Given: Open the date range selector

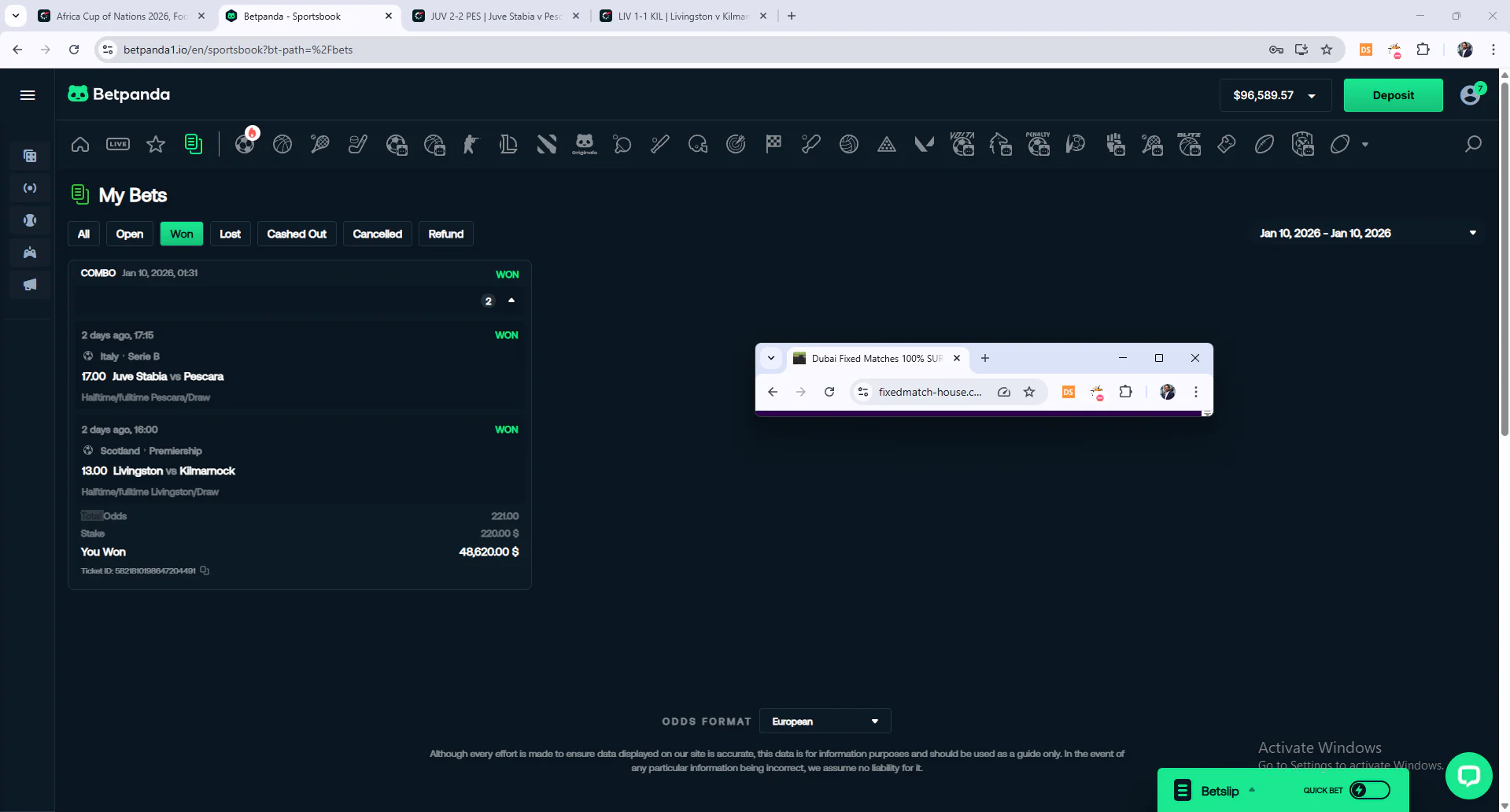Looking at the screenshot, I should click(x=1367, y=233).
